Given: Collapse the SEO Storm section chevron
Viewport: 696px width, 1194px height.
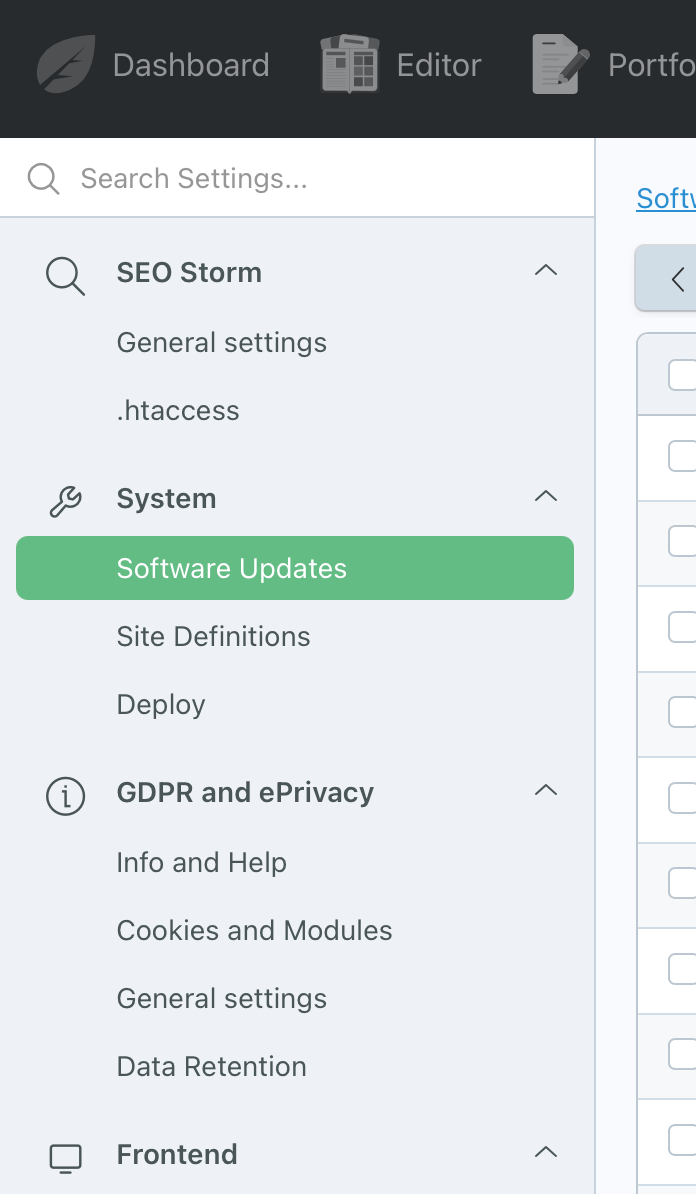Looking at the screenshot, I should point(545,271).
